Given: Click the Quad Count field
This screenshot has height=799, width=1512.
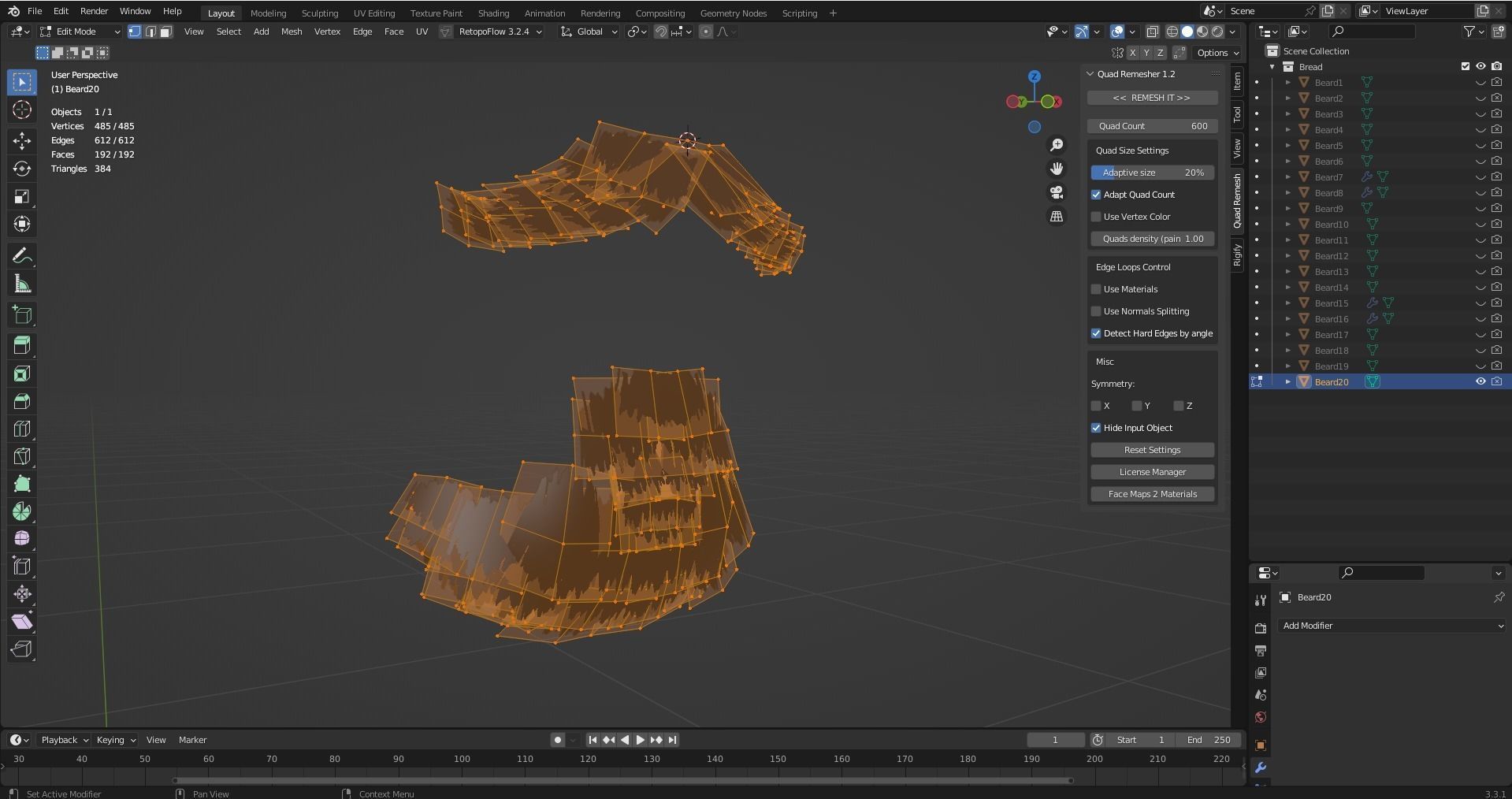Looking at the screenshot, I should coord(1152,126).
